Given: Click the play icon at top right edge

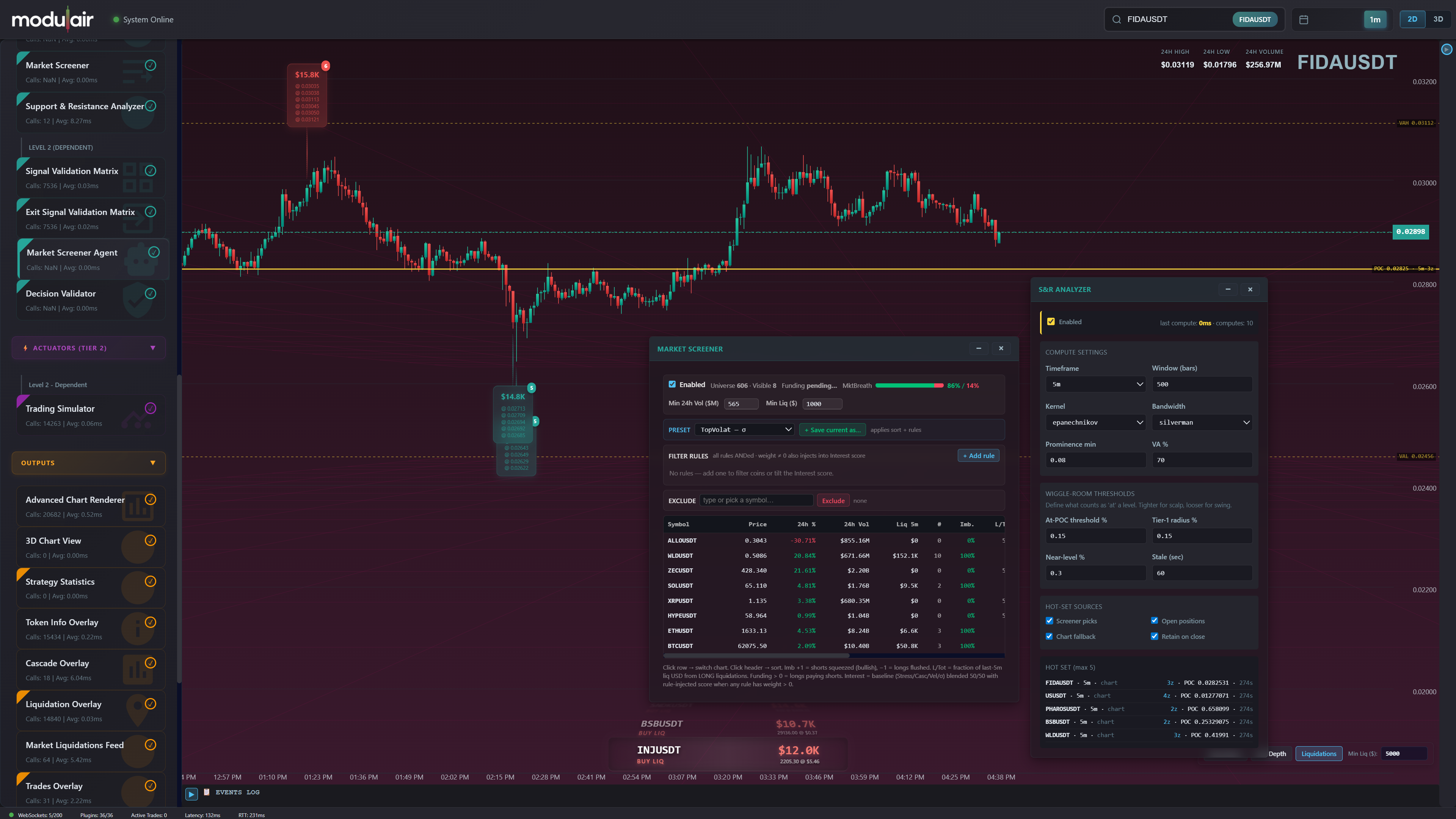Looking at the screenshot, I should point(1447,49).
